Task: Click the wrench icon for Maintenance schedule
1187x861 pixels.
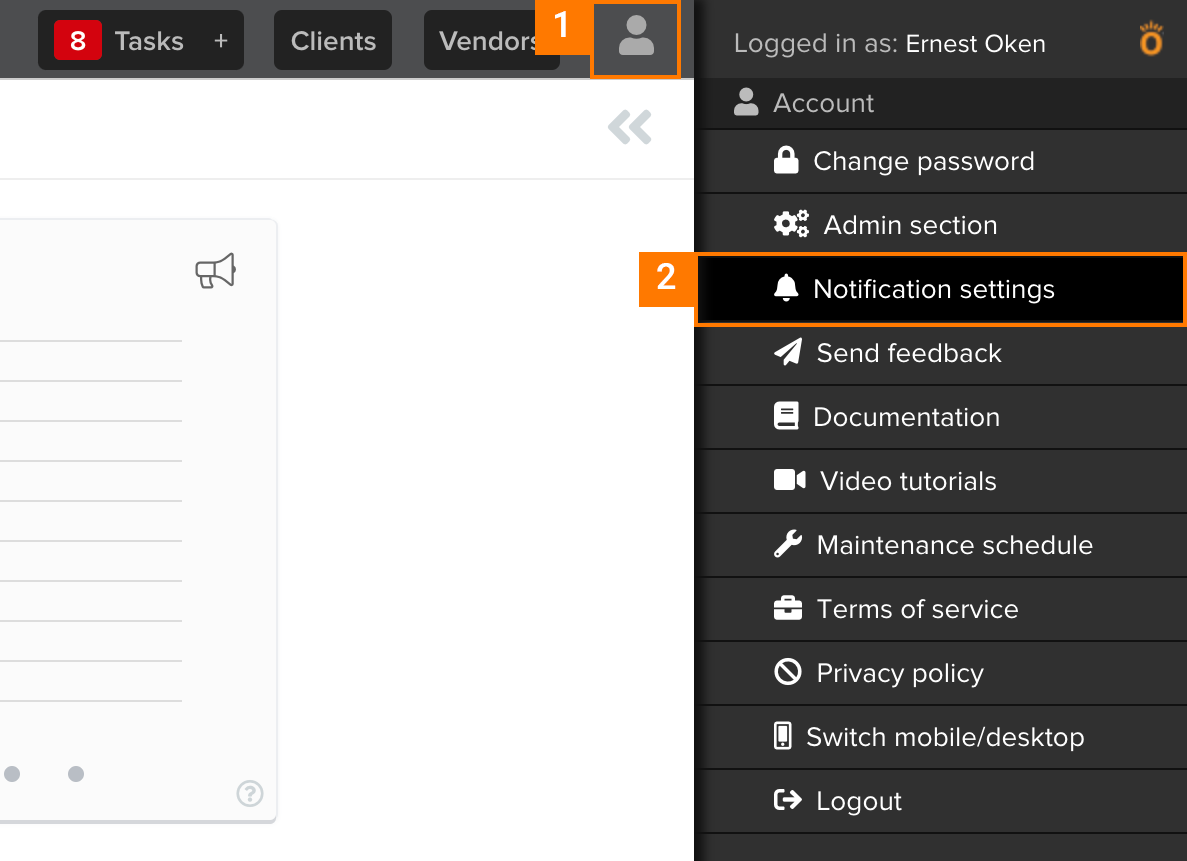Action: 789,544
